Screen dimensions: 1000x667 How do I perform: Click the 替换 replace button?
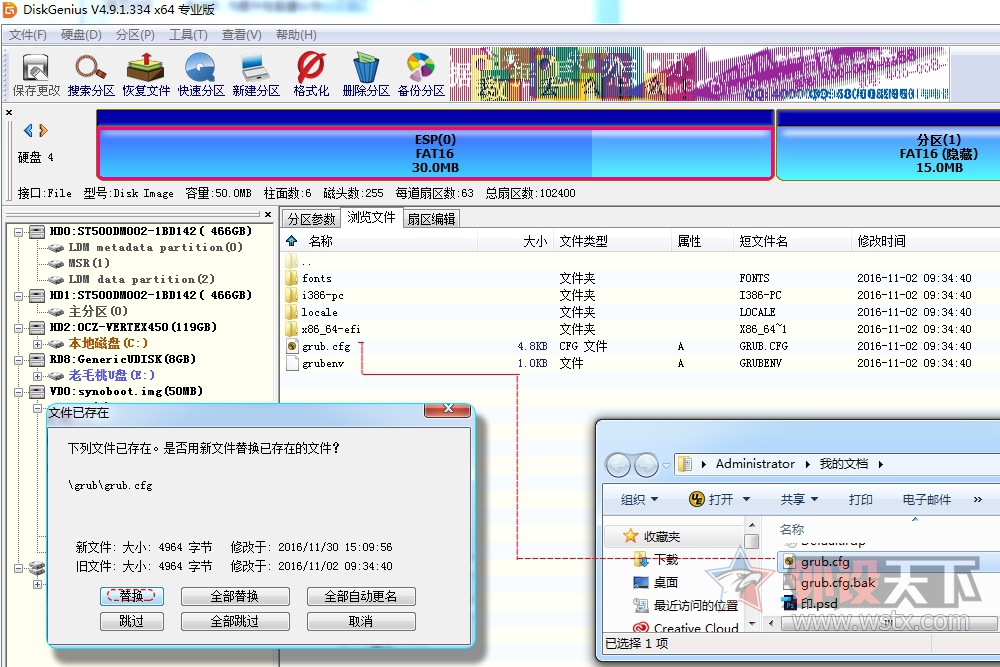pos(131,596)
